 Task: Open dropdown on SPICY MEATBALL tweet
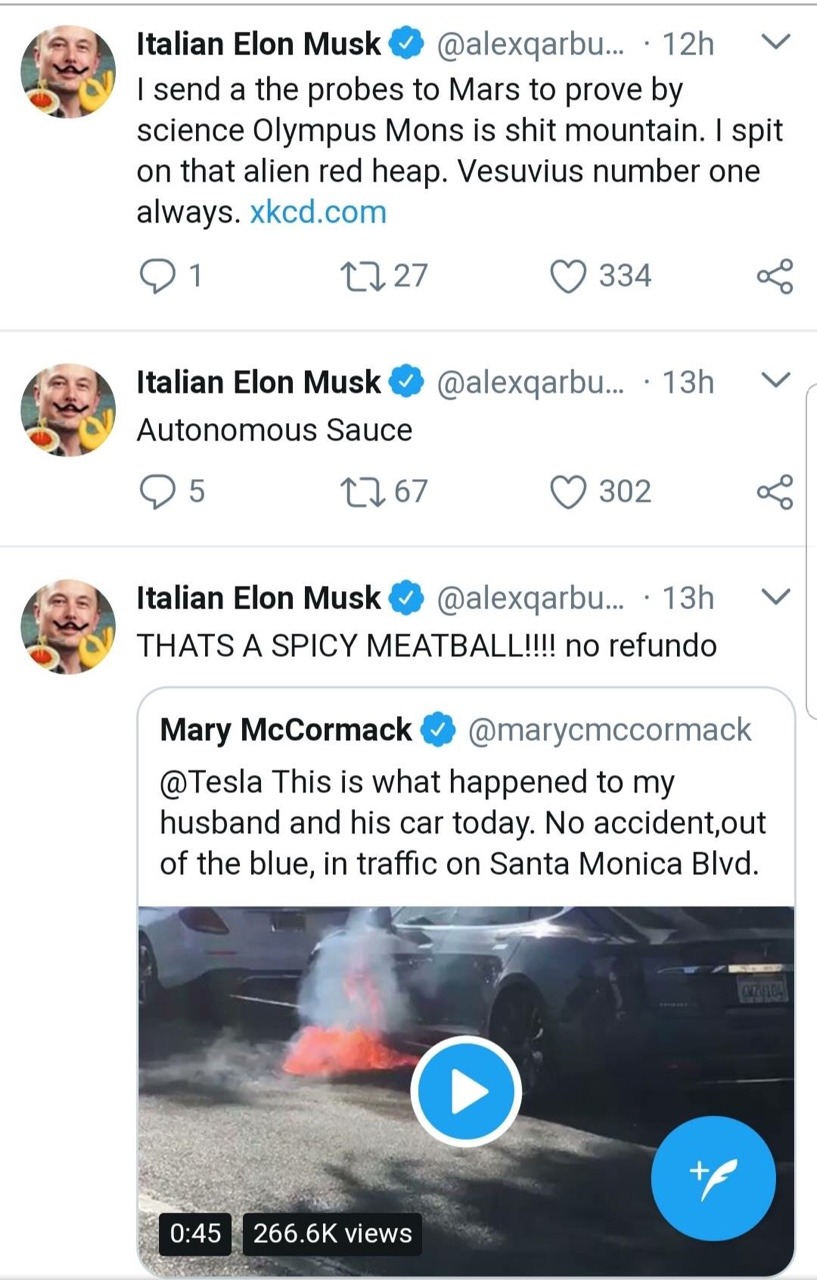coord(776,597)
